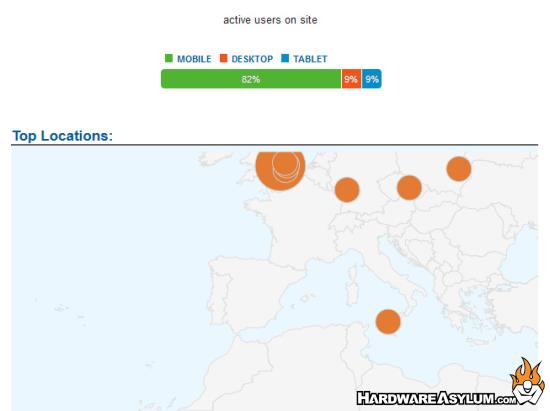550x411 pixels.
Task: Click the green MOBILE legend square
Action: 169,58
